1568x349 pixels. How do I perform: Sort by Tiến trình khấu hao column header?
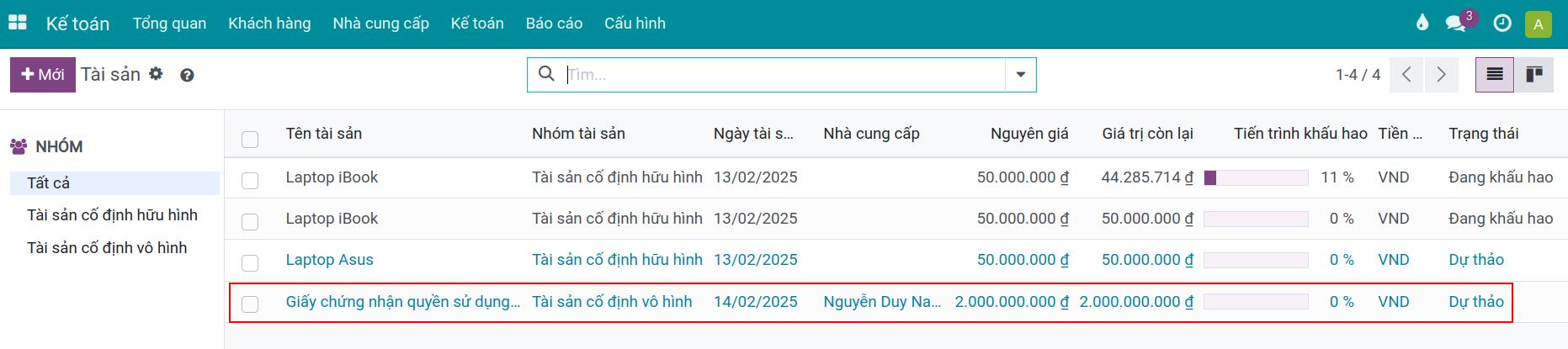(1300, 133)
